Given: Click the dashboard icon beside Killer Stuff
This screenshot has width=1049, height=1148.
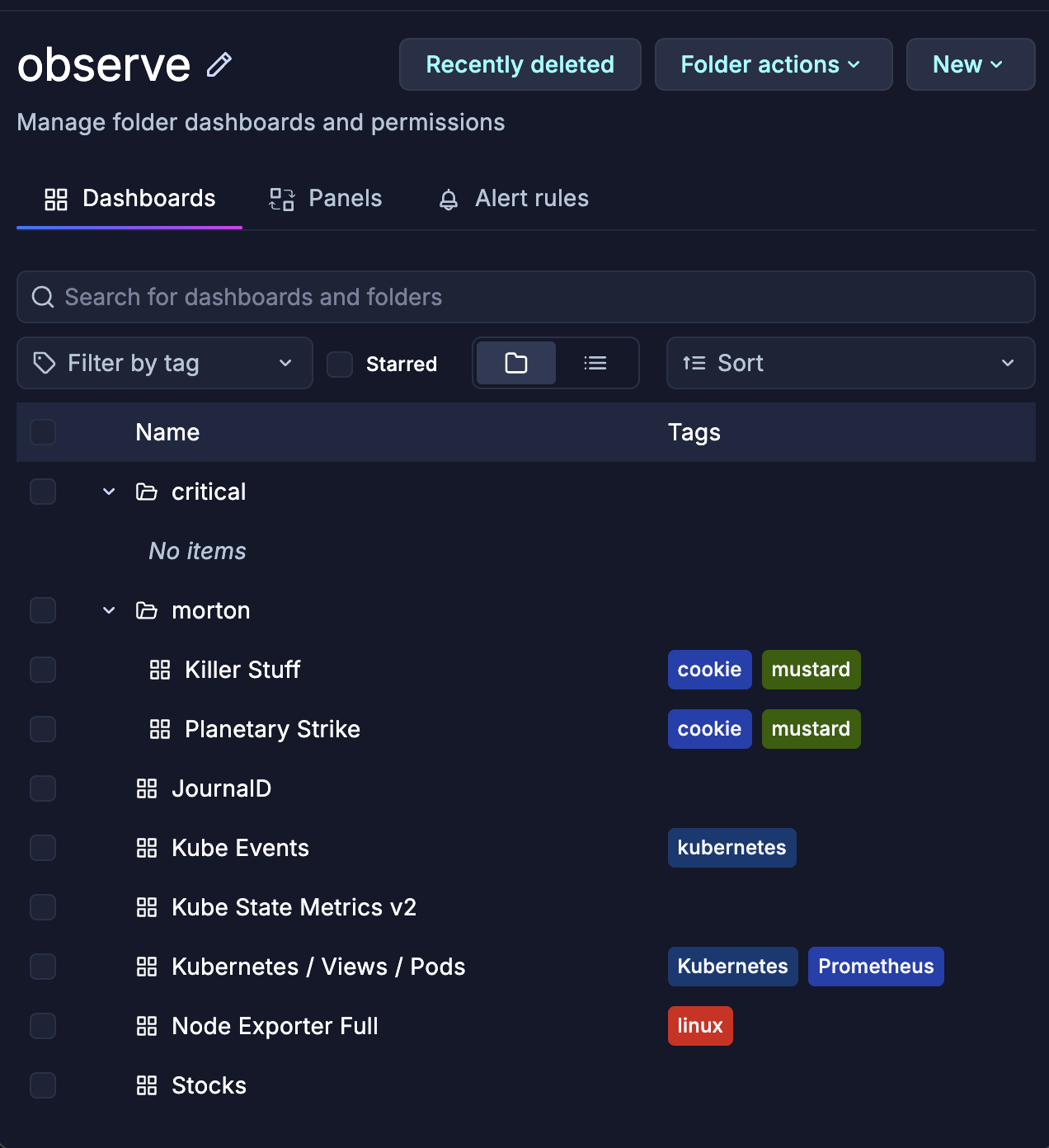Looking at the screenshot, I should coord(160,670).
